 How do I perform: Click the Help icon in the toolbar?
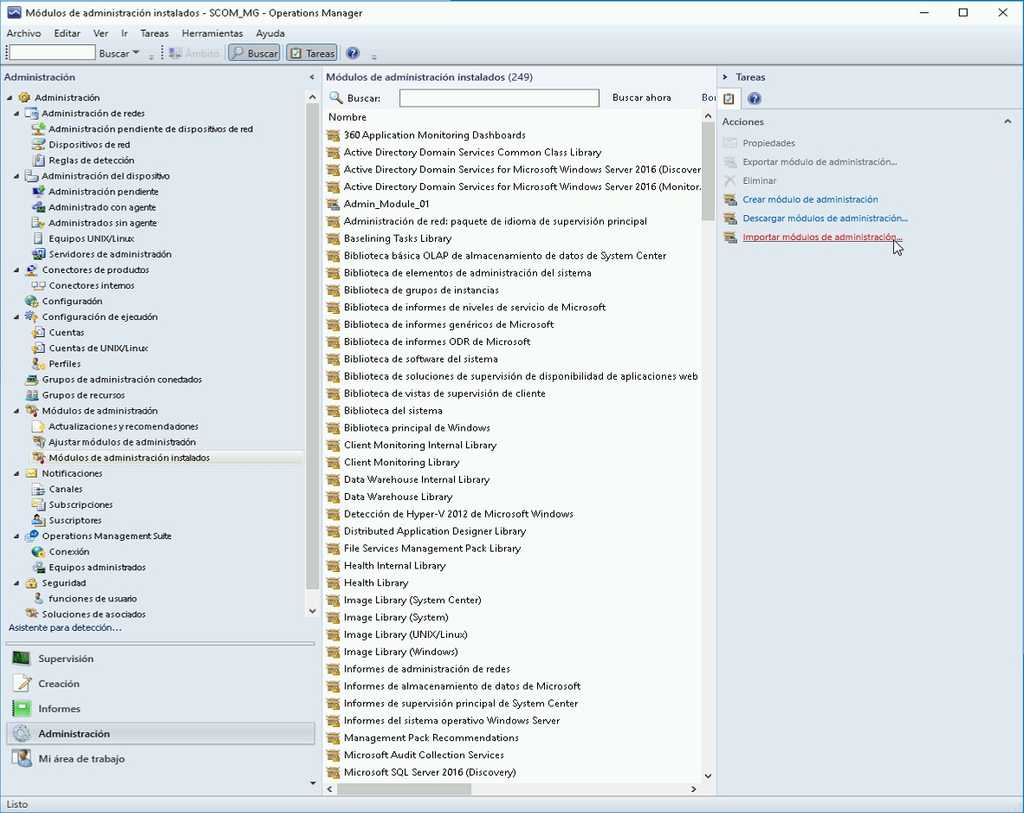[353, 54]
